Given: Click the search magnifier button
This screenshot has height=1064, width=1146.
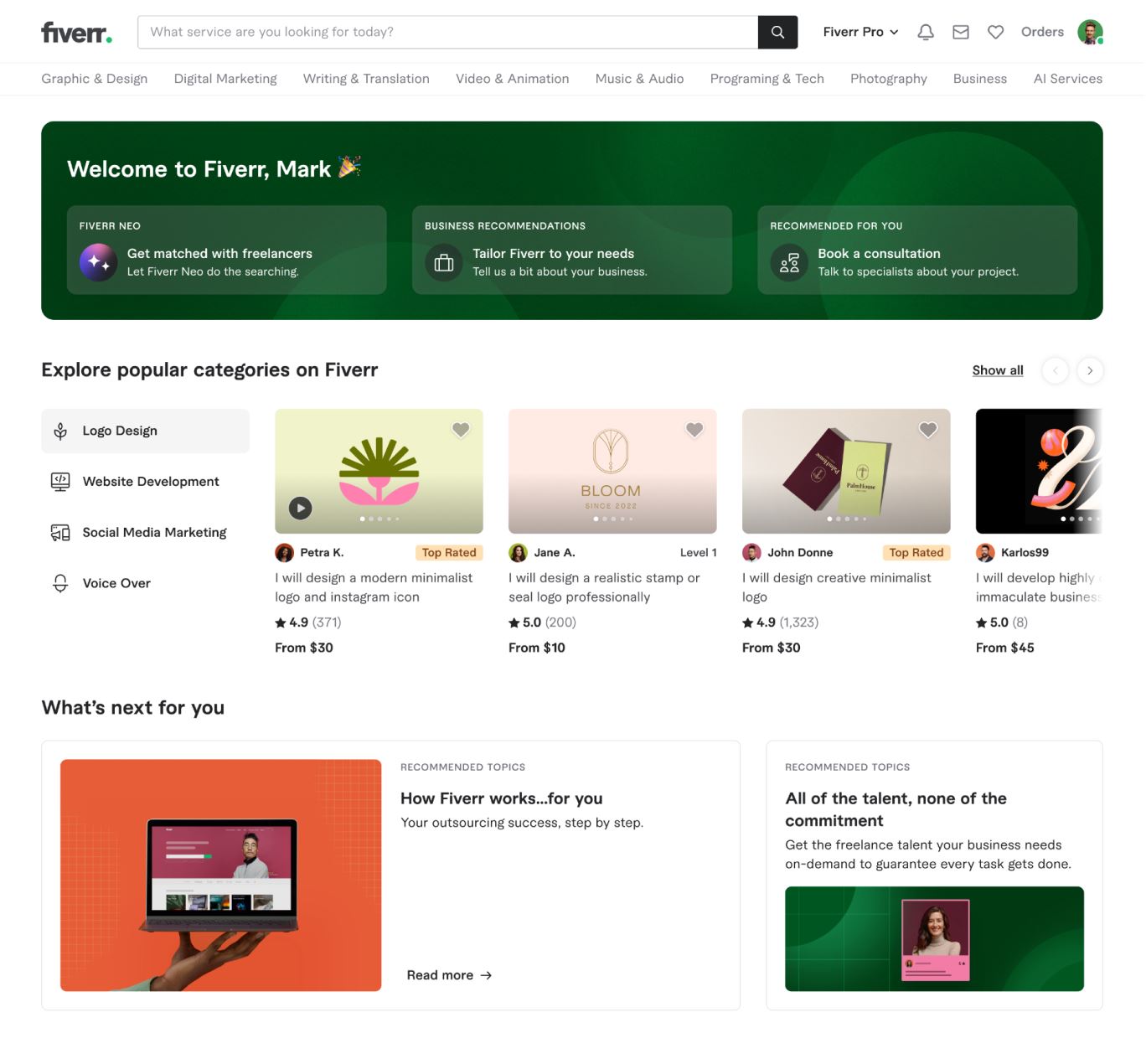Looking at the screenshot, I should click(x=777, y=32).
